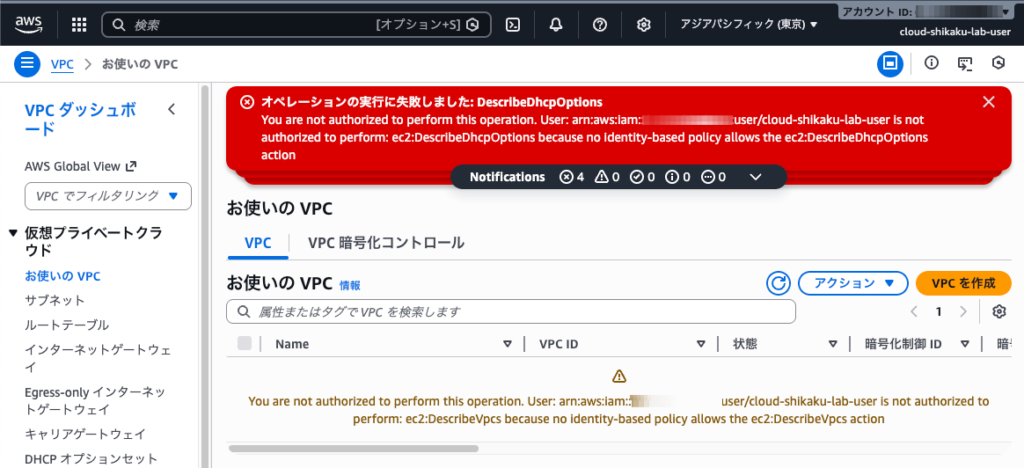
Task: Expand the Notifications bar chevron
Action: [756, 177]
